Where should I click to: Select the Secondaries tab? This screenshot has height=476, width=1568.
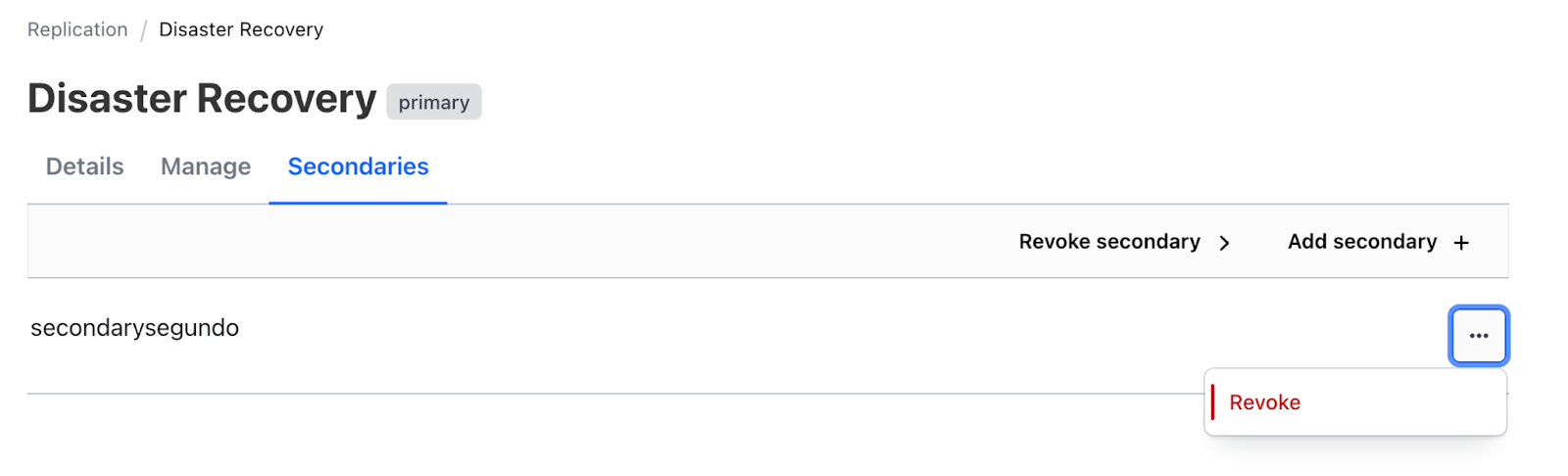pyautogui.click(x=358, y=167)
